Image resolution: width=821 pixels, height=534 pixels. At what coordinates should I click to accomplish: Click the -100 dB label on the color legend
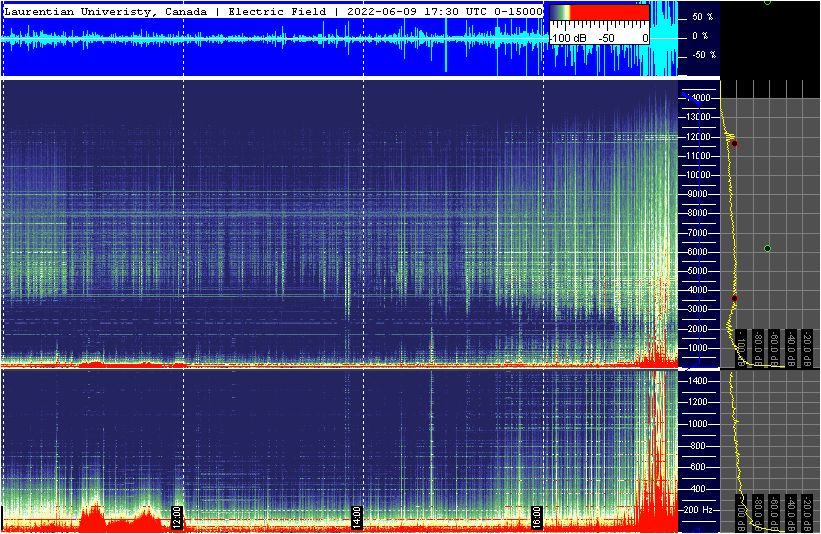click(567, 38)
